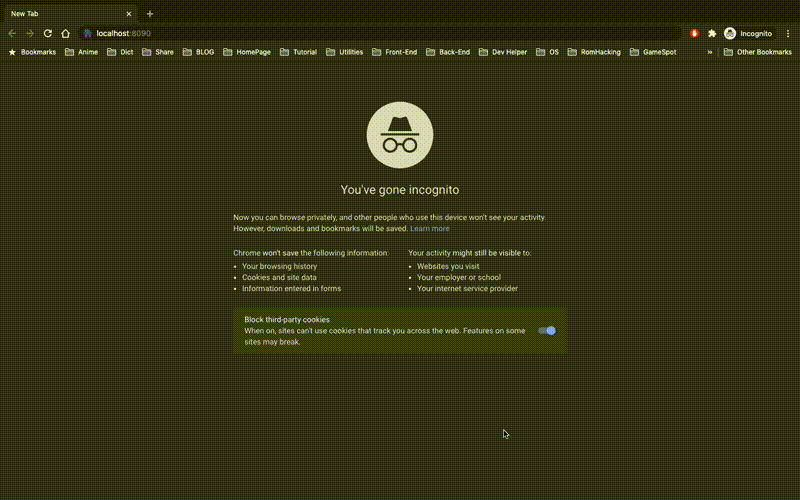Click "Websites you visit" list item
The image size is (800, 500).
click(448, 266)
